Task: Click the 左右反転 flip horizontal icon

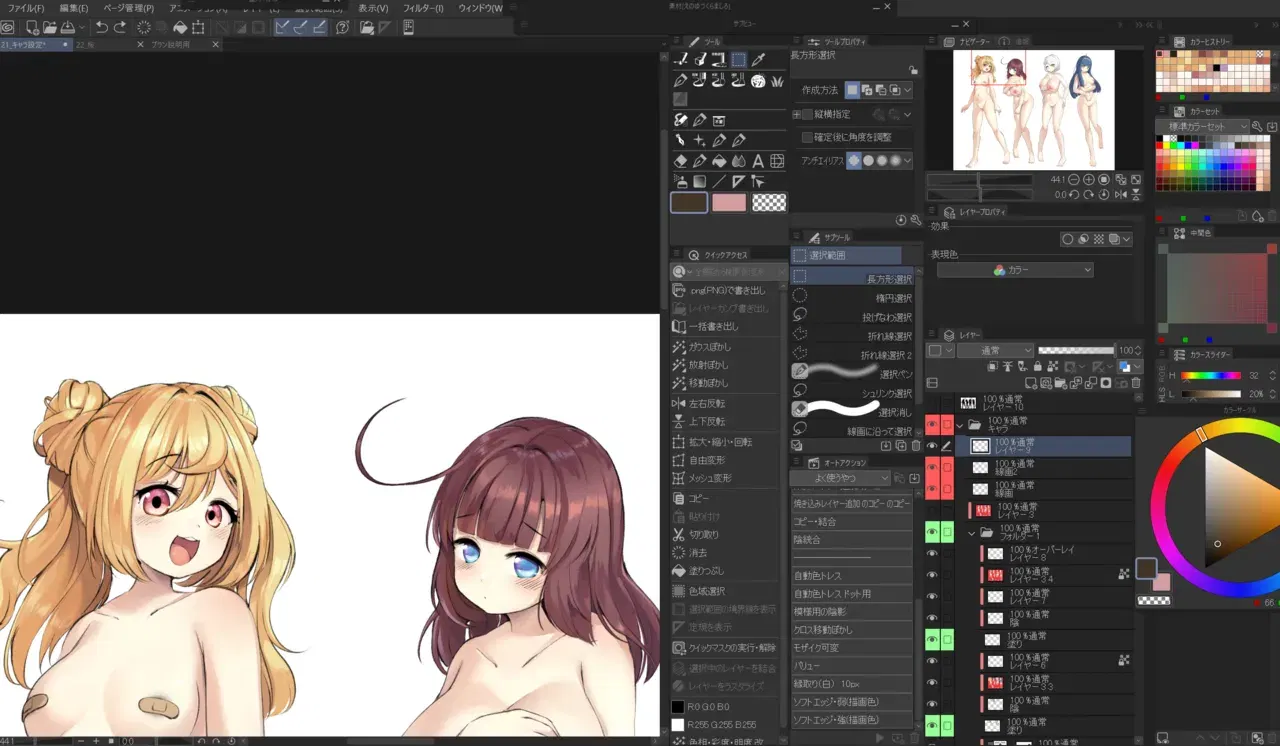Action: [679, 404]
